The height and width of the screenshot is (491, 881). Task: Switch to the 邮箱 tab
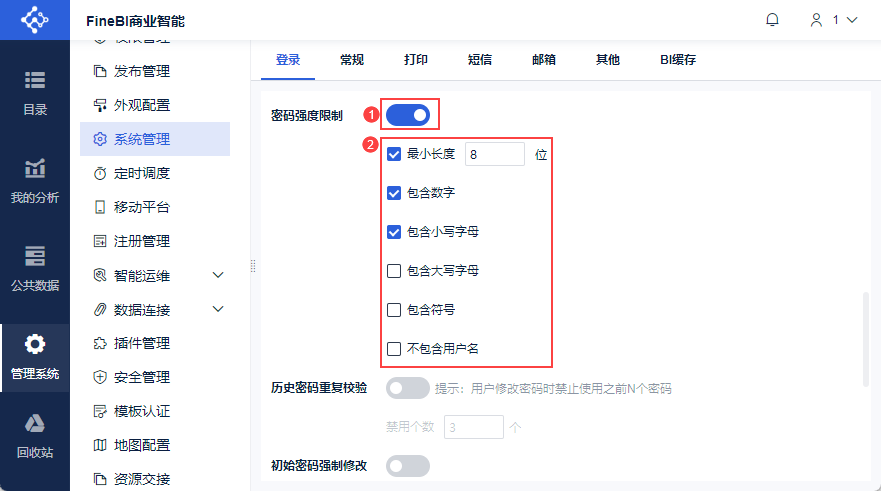pos(544,60)
